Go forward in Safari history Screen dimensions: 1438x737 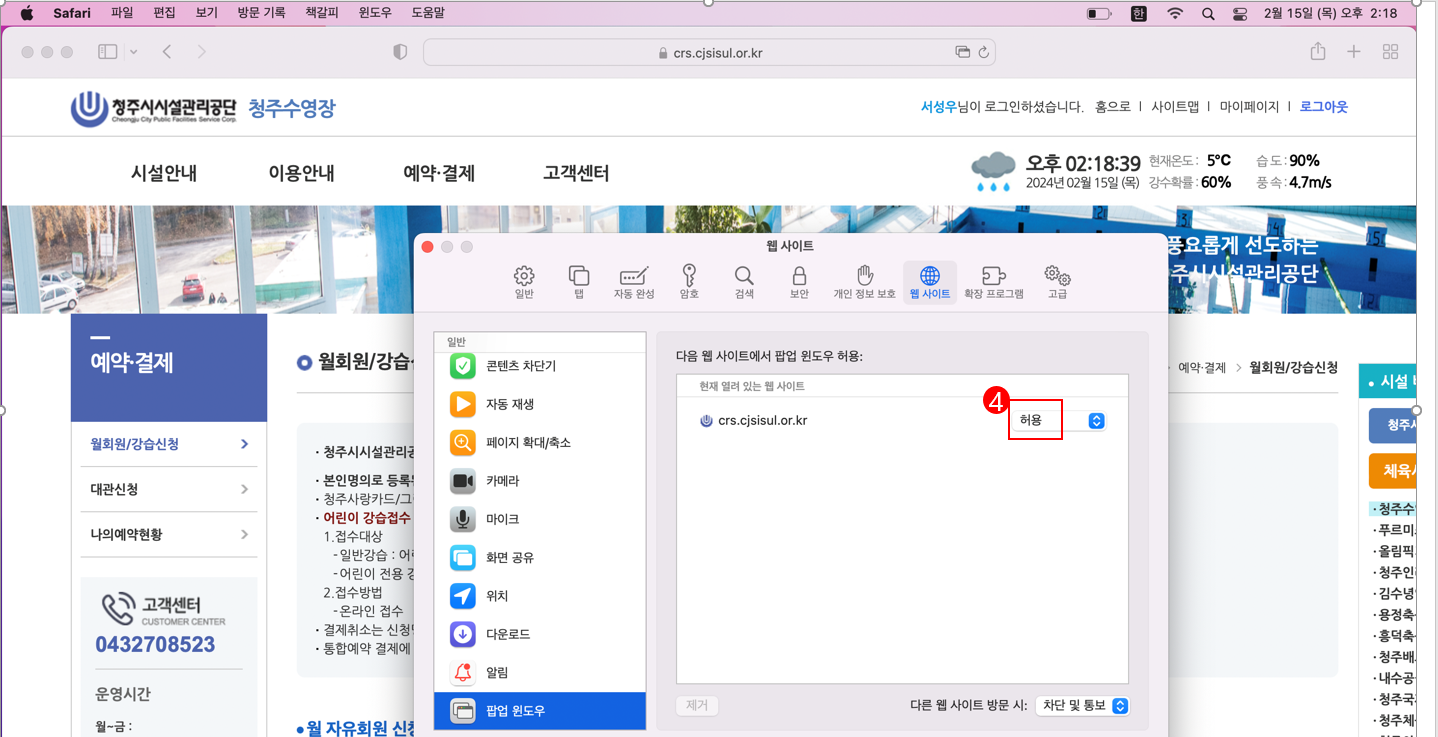pos(202,52)
